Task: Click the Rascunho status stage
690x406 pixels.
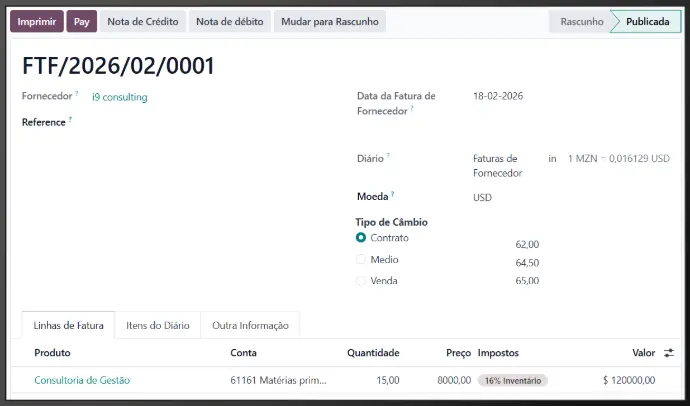Action: (581, 21)
